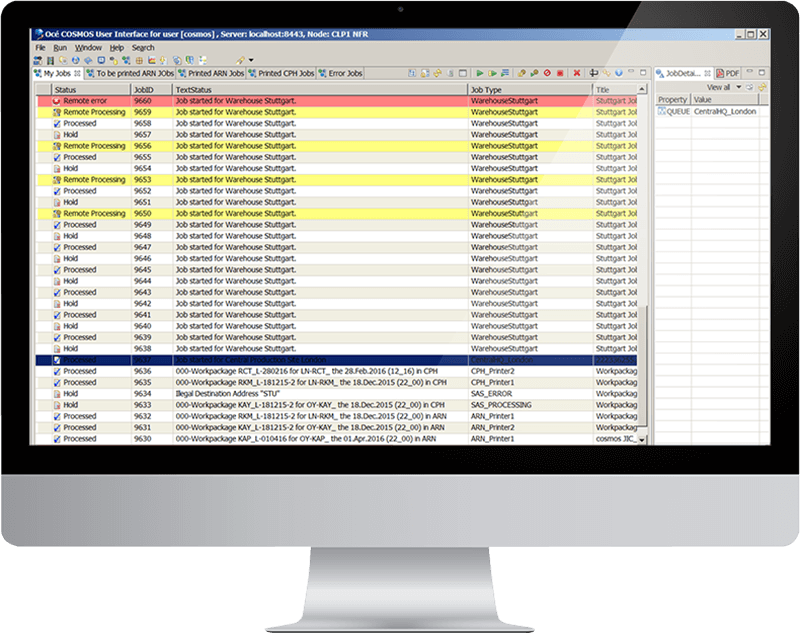Switch to the Printed ARN Jobs tab

pyautogui.click(x=214, y=74)
